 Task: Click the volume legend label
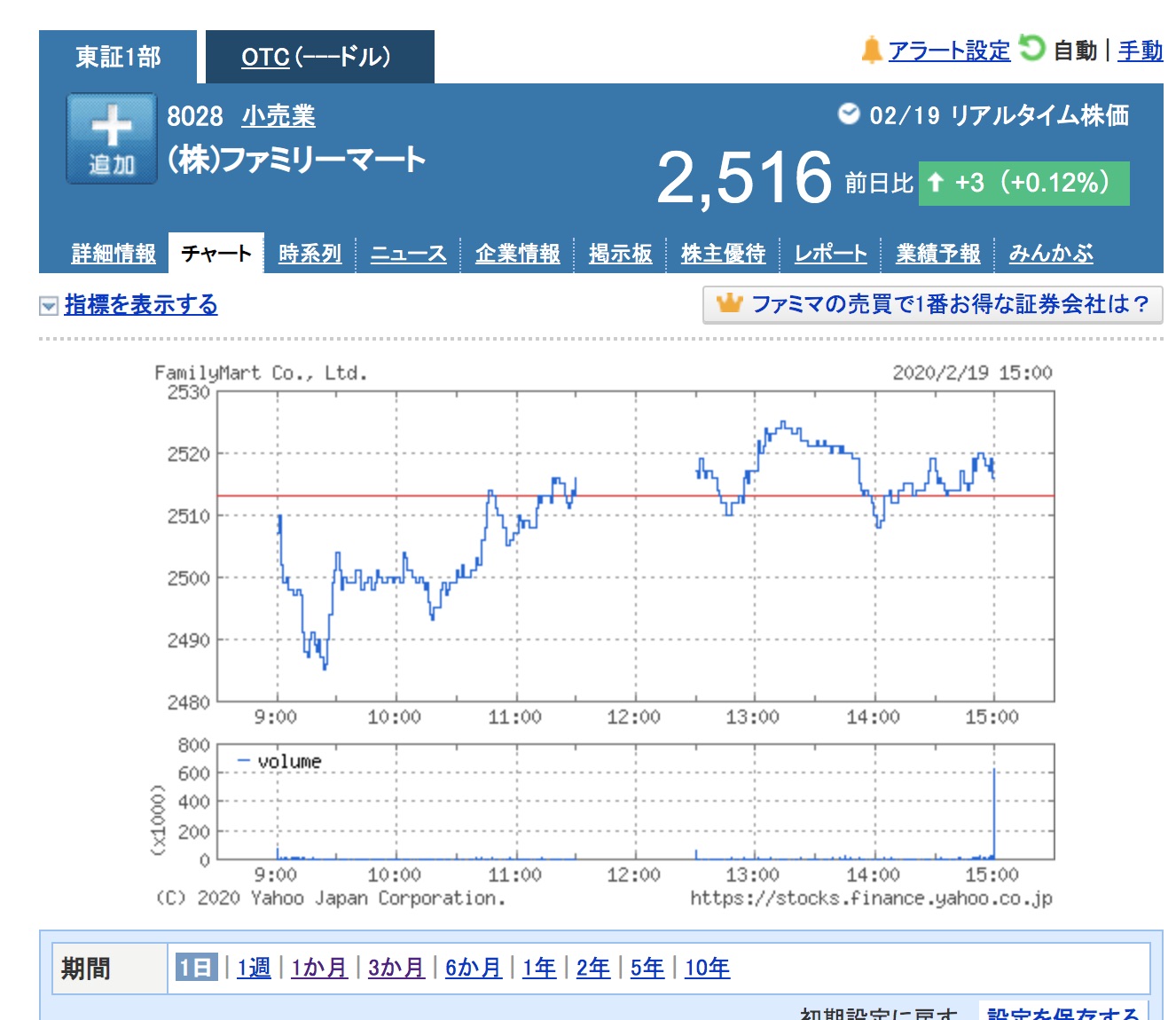pyautogui.click(x=289, y=761)
